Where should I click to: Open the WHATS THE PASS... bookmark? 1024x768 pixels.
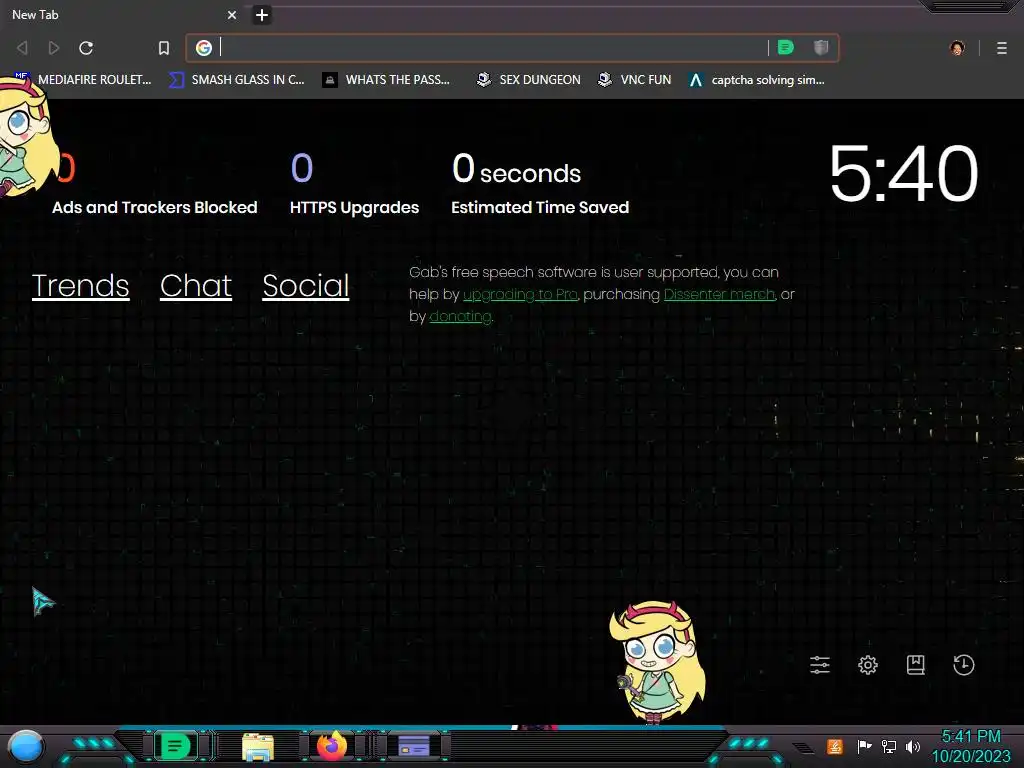point(387,80)
